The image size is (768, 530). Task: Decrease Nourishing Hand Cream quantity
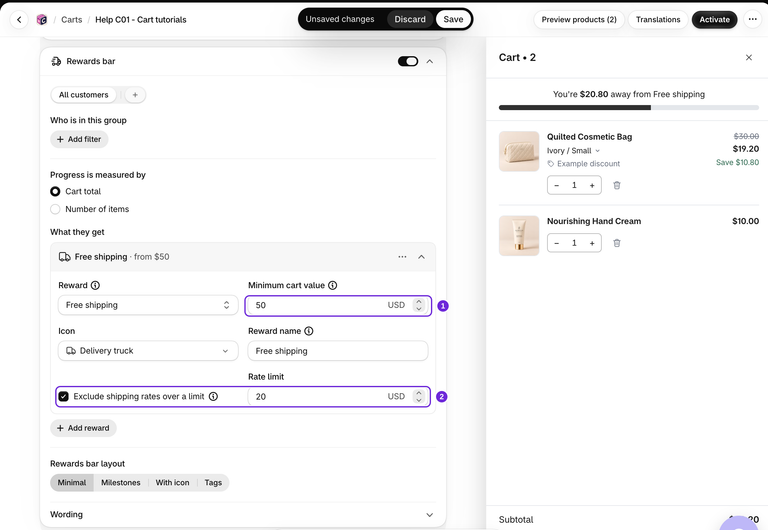point(556,243)
